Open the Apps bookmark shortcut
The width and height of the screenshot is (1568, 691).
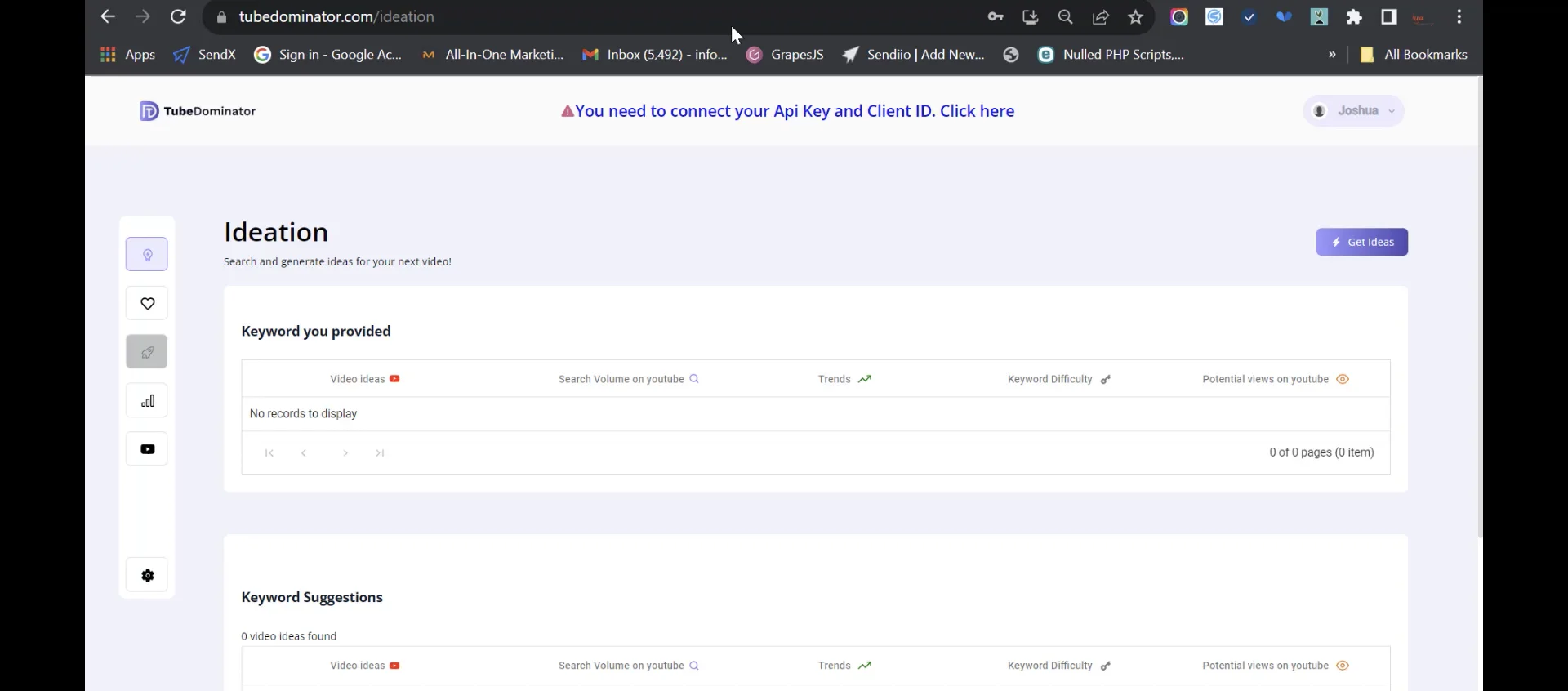point(127,55)
